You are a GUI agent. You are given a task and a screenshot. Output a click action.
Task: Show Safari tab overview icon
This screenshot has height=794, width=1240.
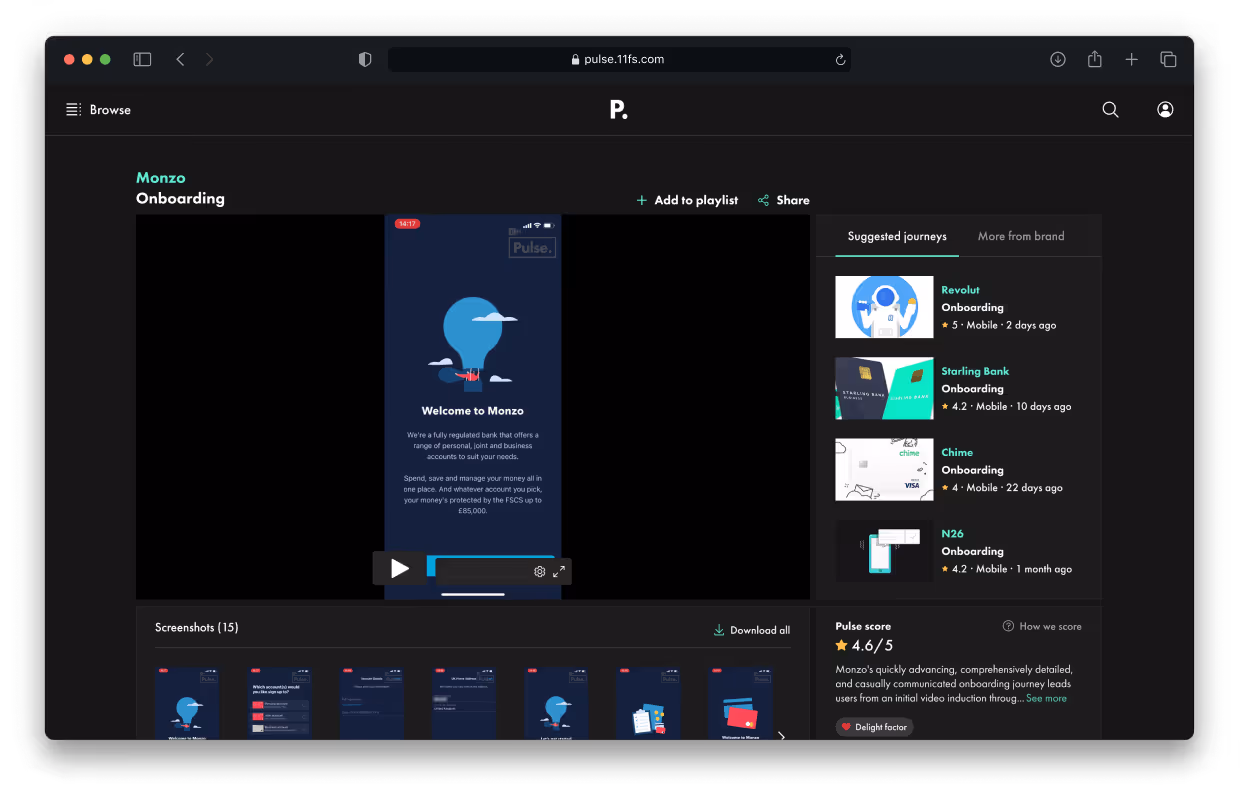(x=1168, y=59)
